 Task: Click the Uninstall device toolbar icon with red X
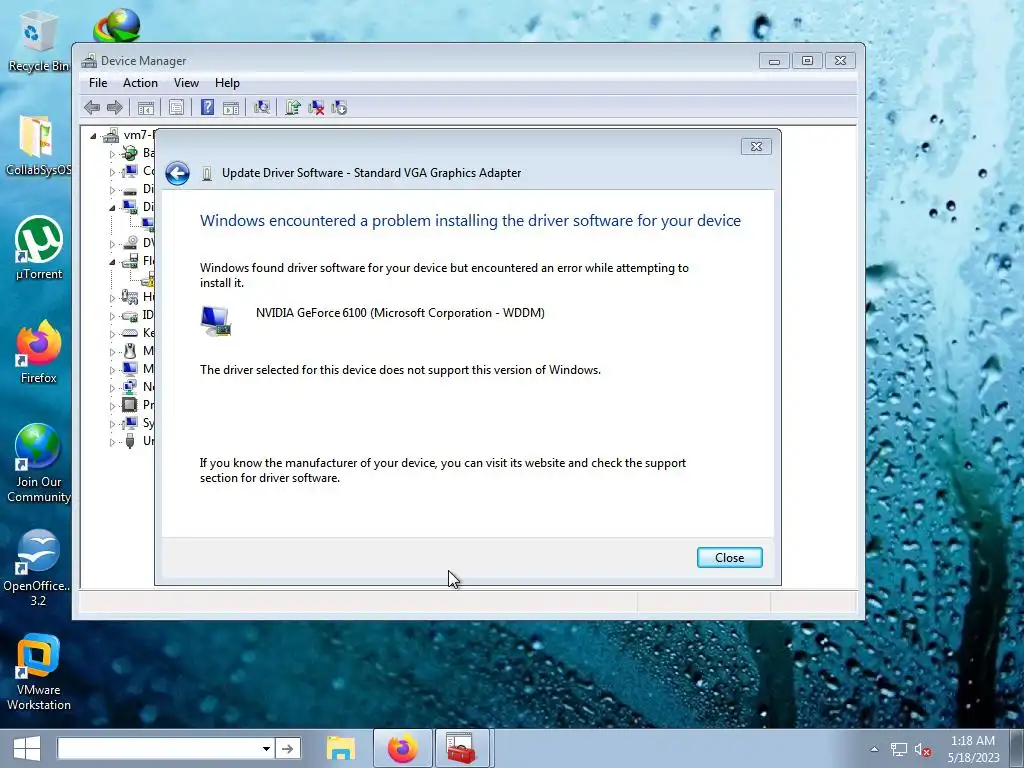316,108
